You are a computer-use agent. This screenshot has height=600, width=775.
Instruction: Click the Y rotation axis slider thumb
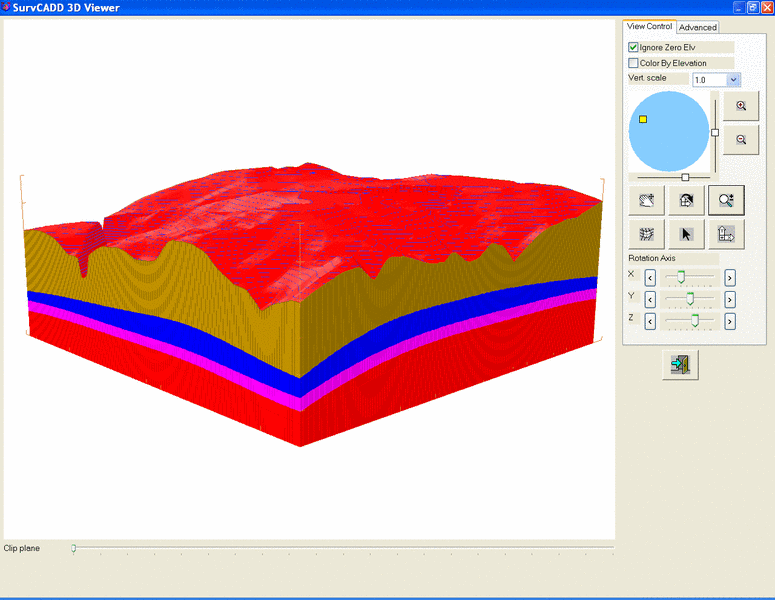coord(690,299)
